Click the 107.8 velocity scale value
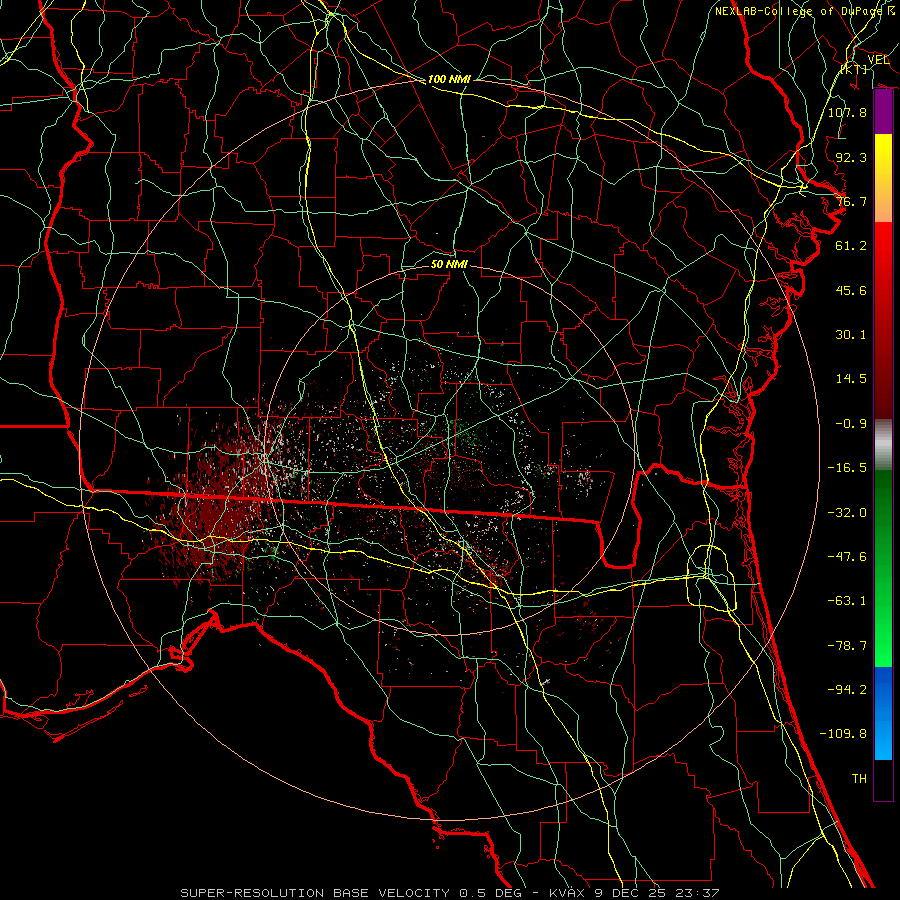The width and height of the screenshot is (900, 900). tap(847, 112)
